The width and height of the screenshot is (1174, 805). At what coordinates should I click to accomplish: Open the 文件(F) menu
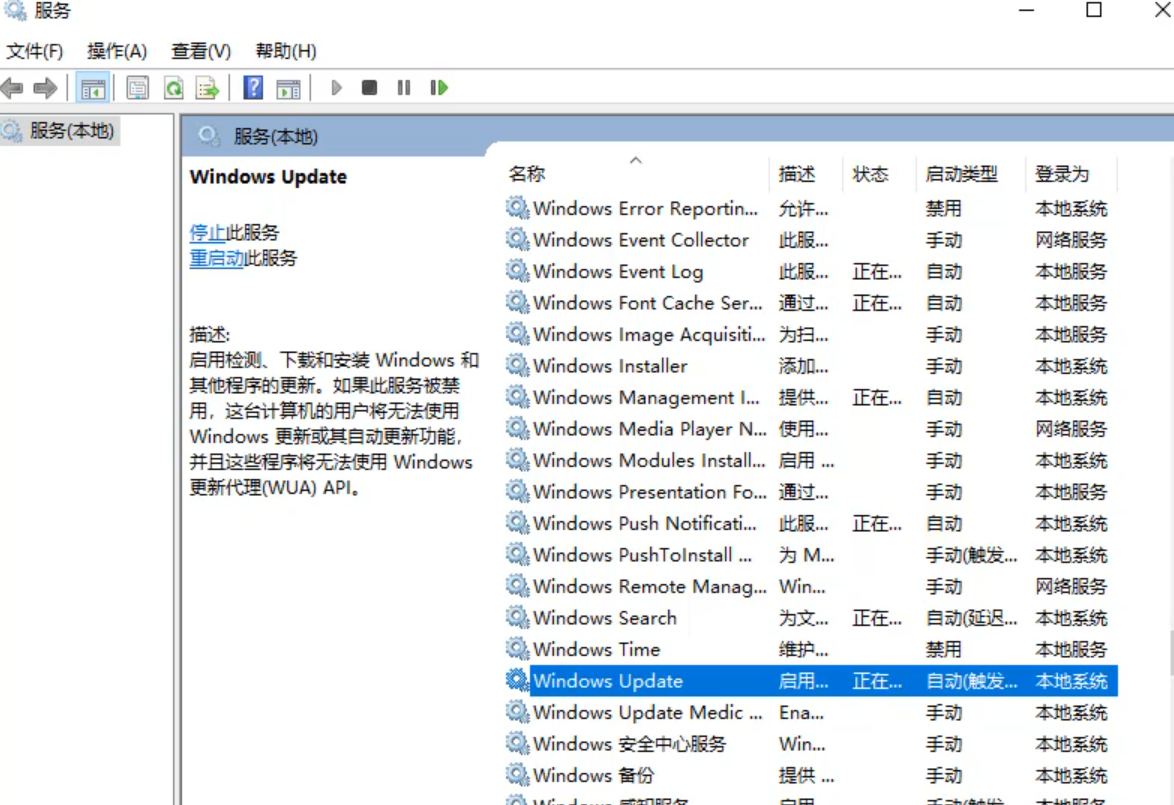[33, 50]
